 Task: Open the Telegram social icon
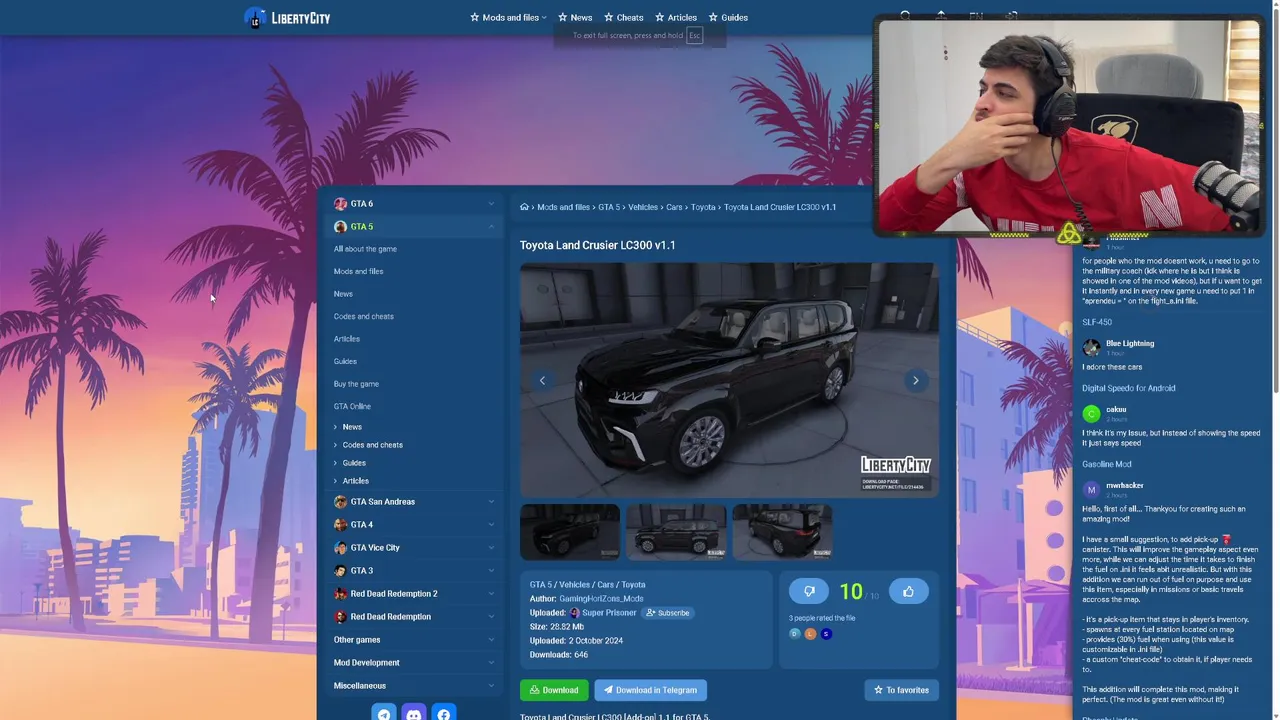click(384, 713)
